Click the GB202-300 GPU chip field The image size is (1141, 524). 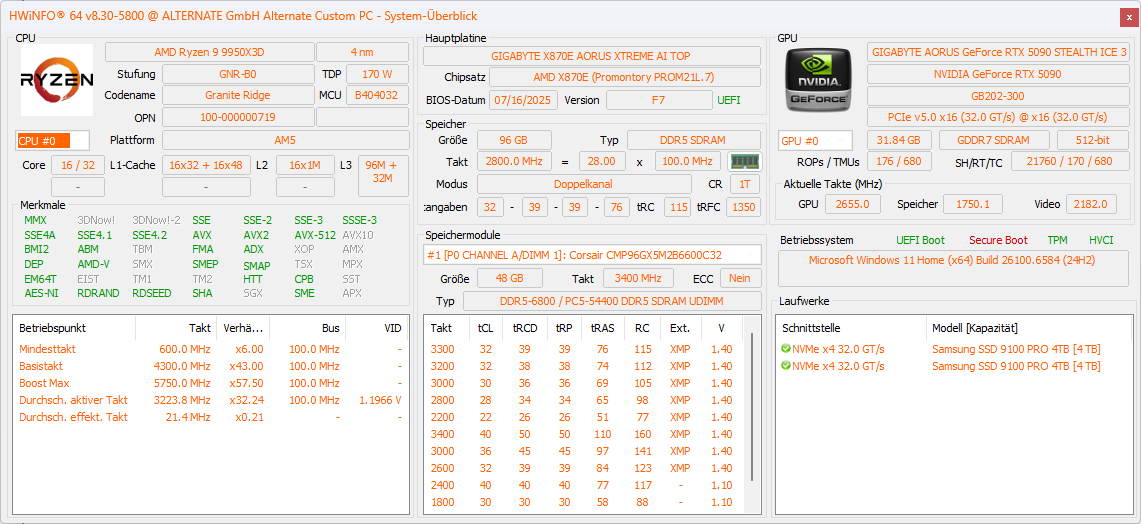[x=998, y=95]
